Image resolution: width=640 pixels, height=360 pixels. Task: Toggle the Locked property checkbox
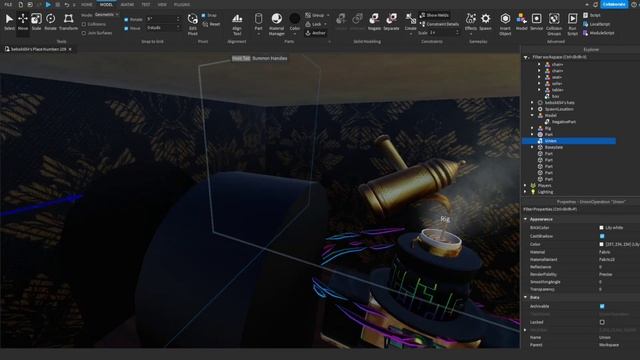click(x=602, y=322)
